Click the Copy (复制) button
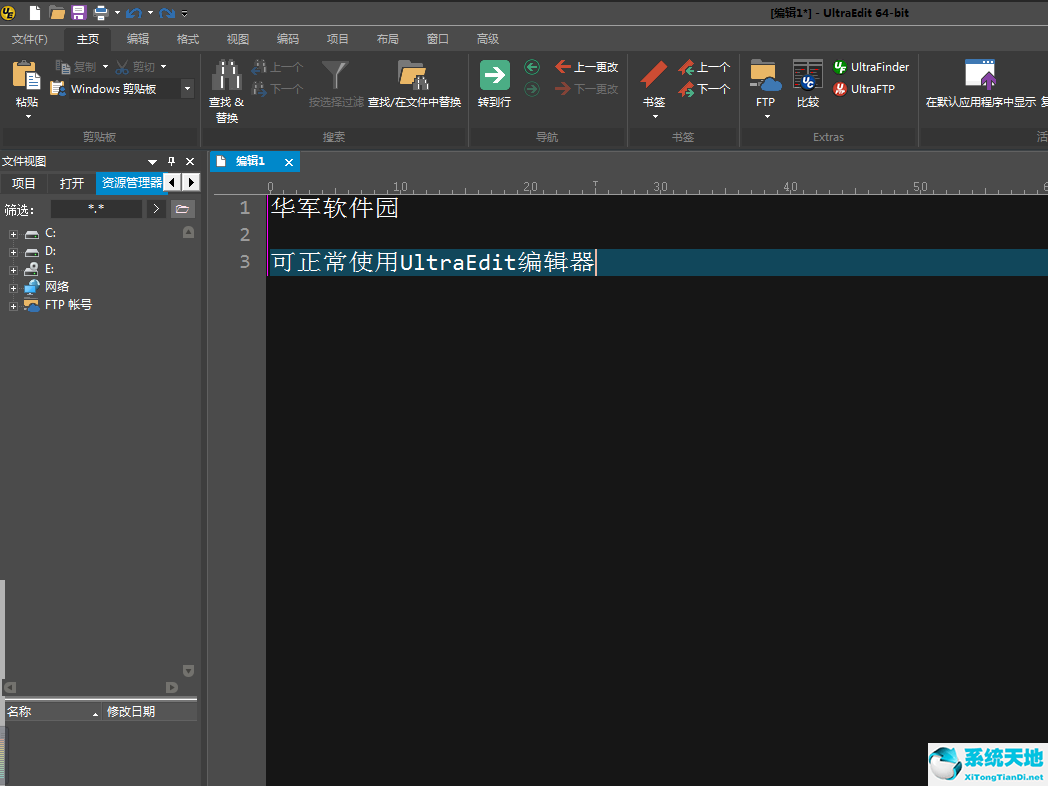This screenshot has height=786, width=1048. tap(76, 67)
